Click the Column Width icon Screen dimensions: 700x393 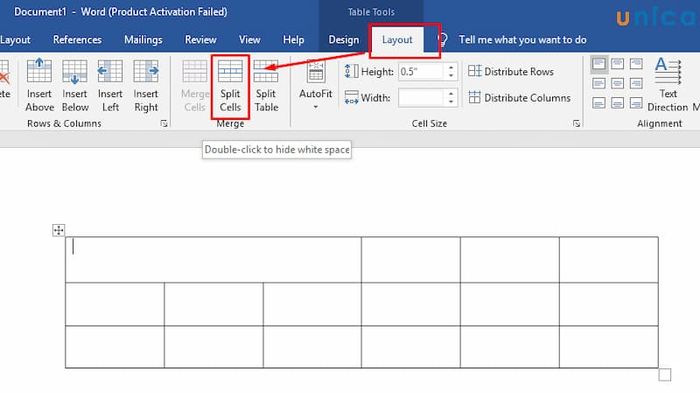pos(352,97)
